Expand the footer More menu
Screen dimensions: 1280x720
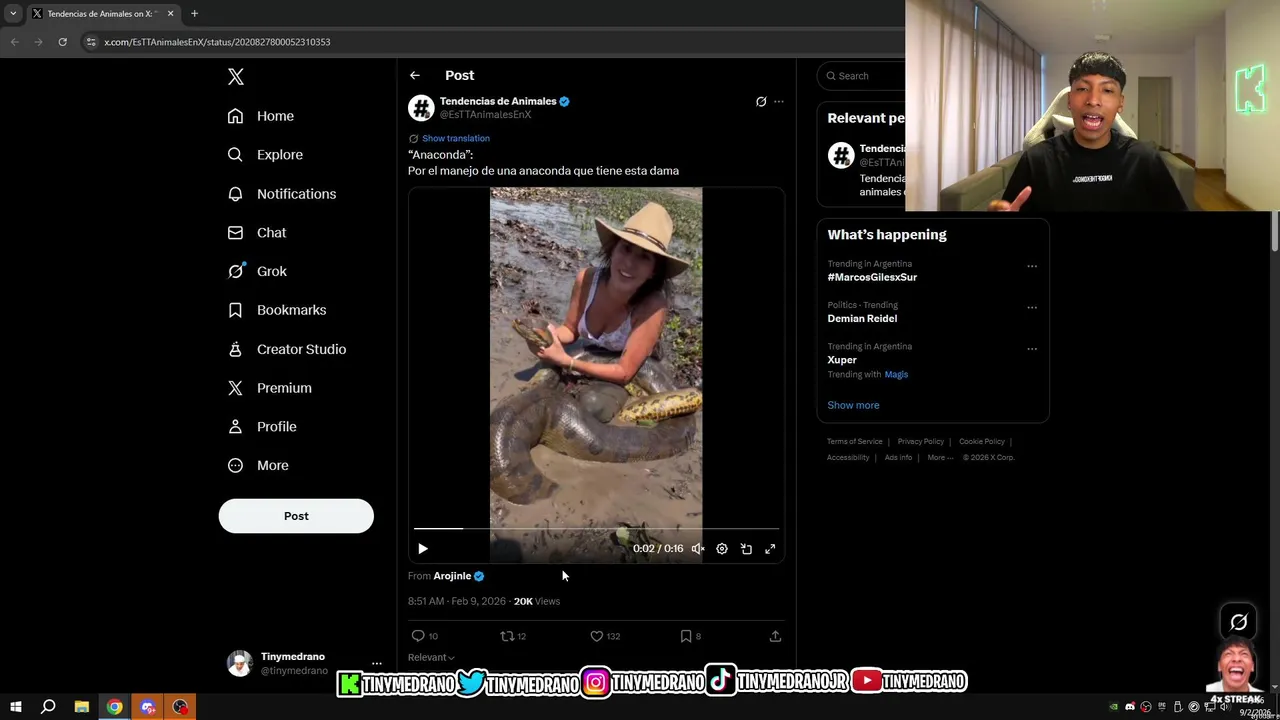(x=939, y=457)
